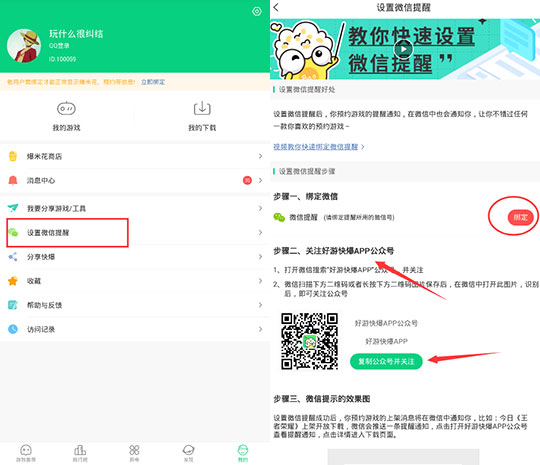
Task: Tap the 我的下载 text label
Action: [202, 128]
